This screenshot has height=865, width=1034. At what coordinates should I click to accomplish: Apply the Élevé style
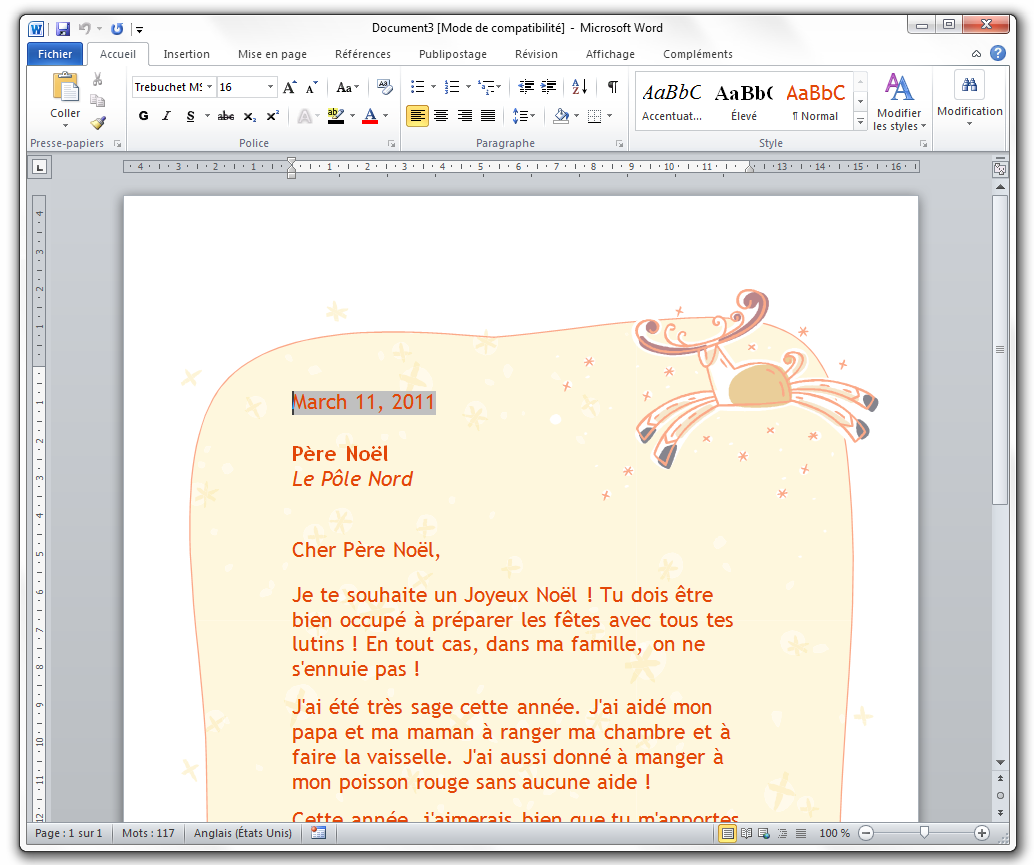pos(744,101)
